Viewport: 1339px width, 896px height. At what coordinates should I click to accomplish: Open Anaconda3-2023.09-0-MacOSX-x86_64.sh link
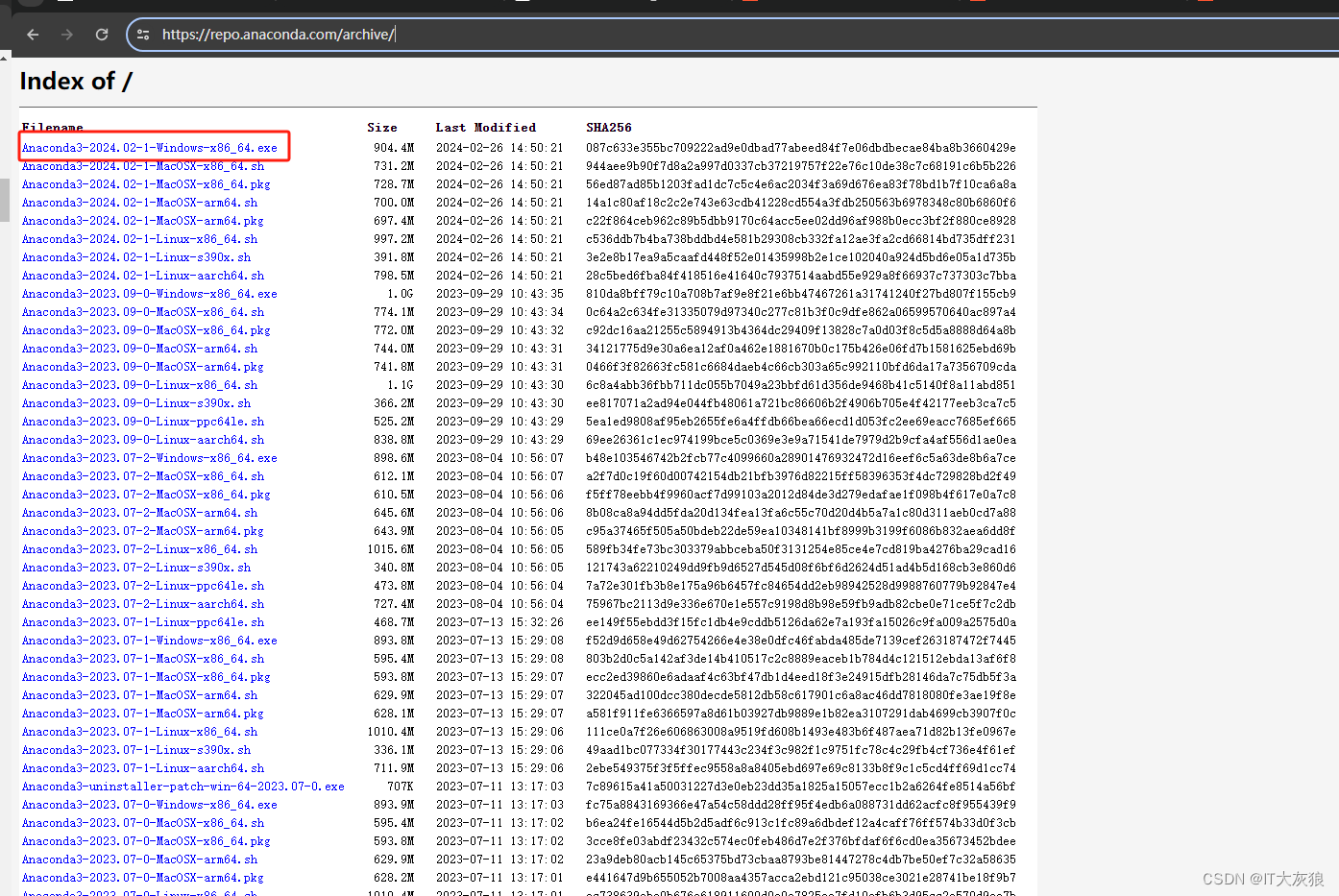coord(143,312)
